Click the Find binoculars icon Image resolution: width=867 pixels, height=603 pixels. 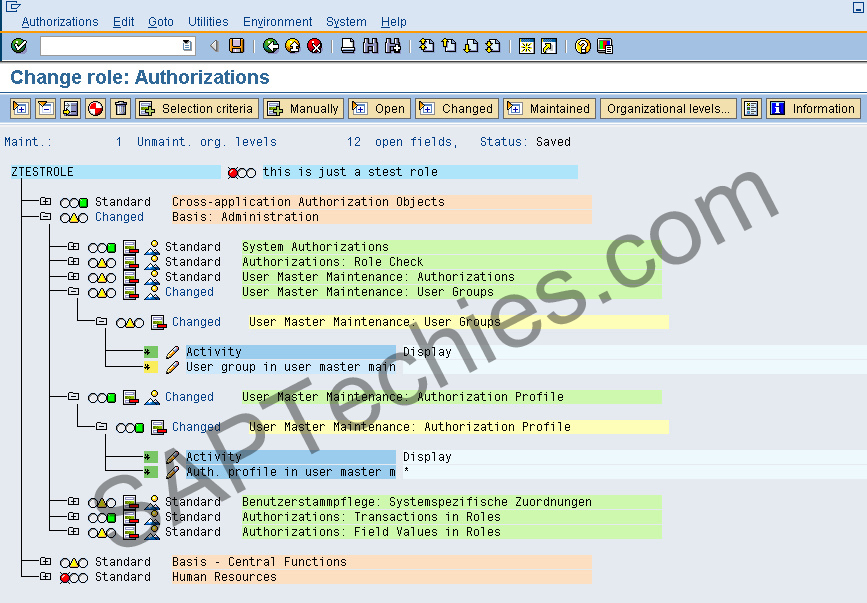tap(372, 46)
